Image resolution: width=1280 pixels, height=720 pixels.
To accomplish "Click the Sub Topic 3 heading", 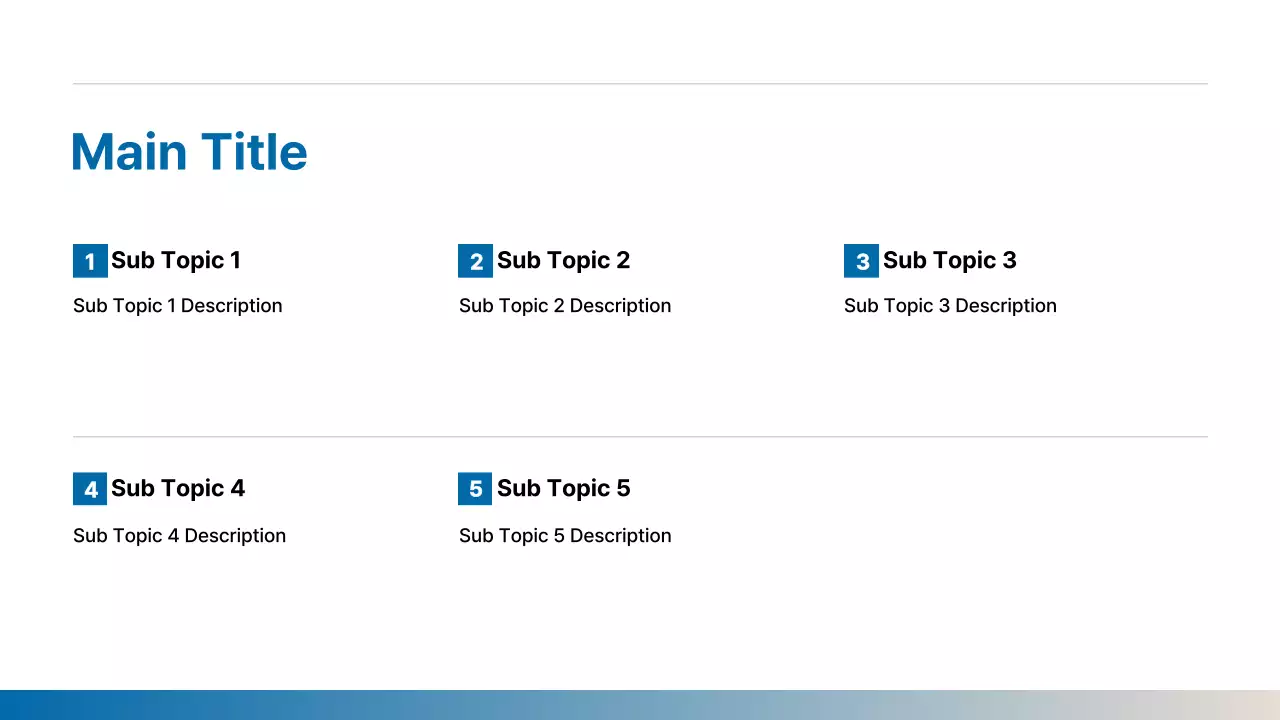I will pos(949,260).
